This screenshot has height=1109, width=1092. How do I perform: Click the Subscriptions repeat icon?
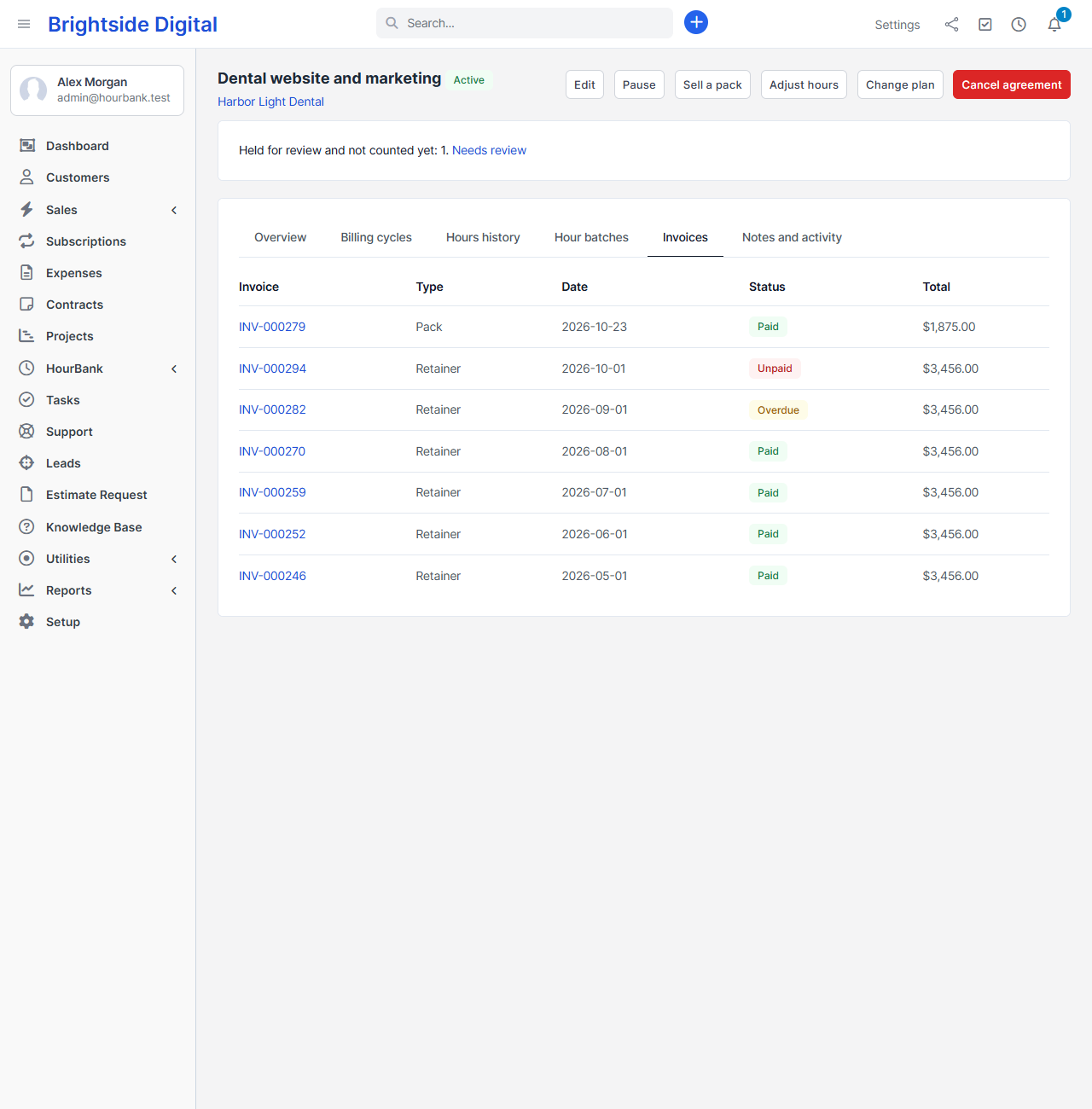[27, 241]
